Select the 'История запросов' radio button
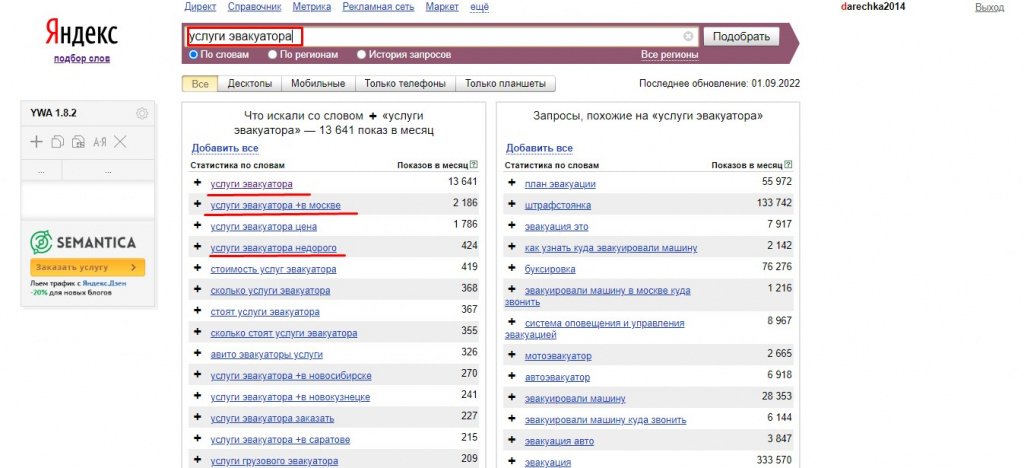The image size is (1024, 468). click(361, 55)
